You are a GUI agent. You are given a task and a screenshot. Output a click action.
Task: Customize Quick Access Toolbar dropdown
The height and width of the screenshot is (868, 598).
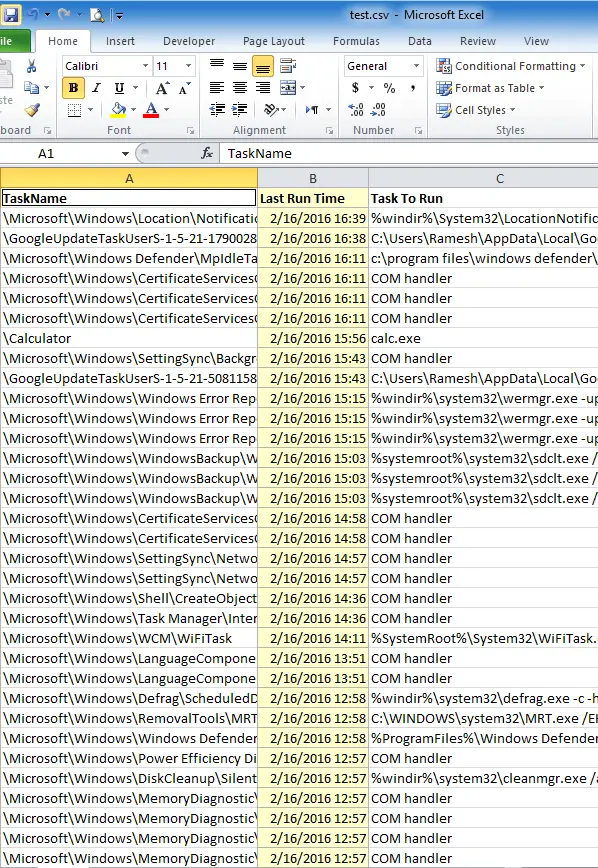120,16
